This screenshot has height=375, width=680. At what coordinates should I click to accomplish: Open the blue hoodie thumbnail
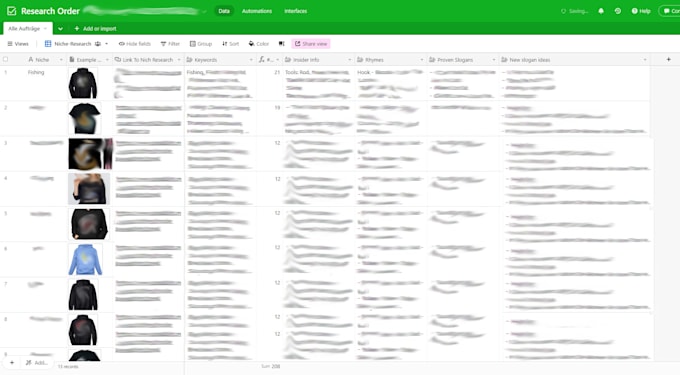(85, 259)
